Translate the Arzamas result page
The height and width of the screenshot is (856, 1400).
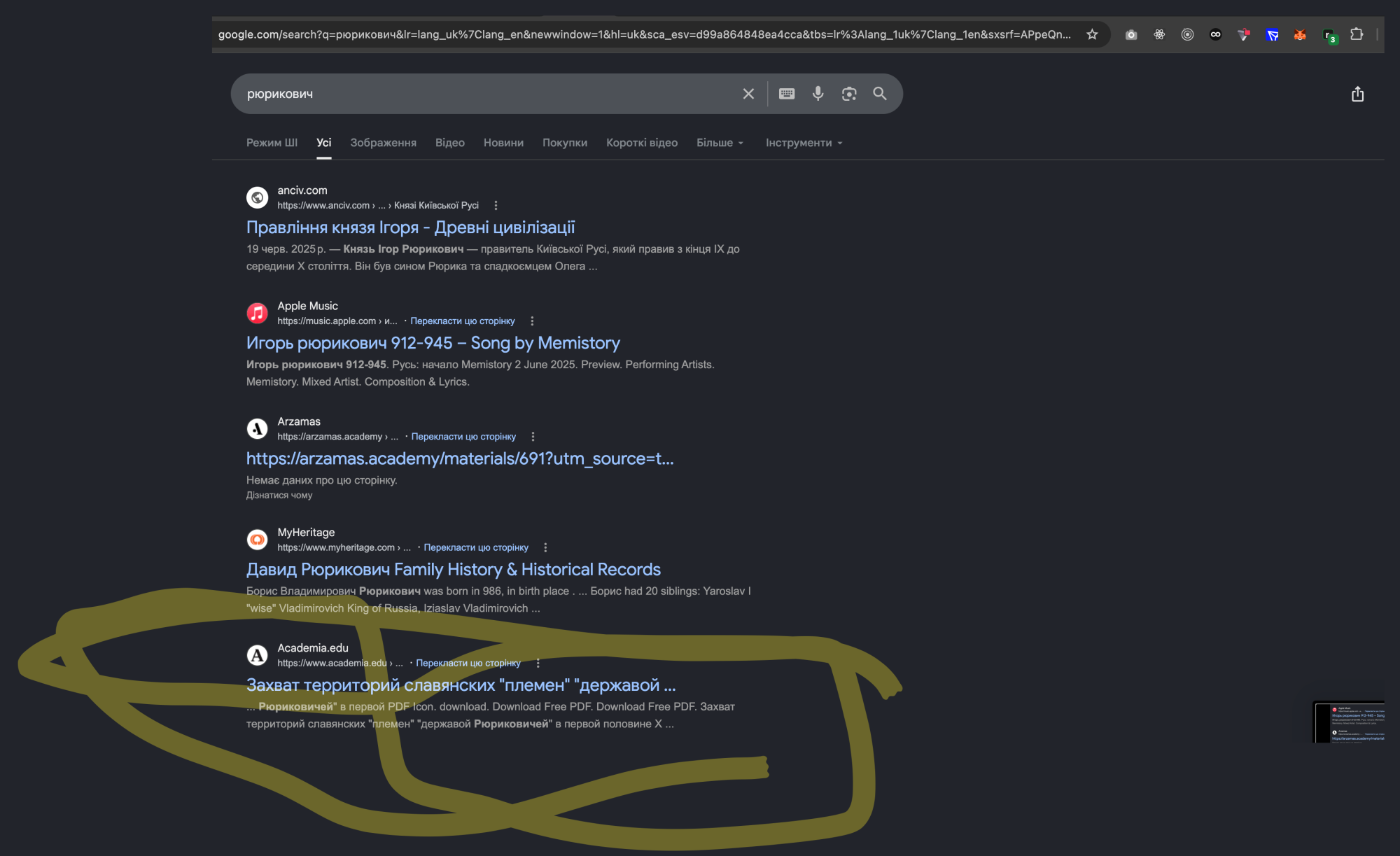463,436
